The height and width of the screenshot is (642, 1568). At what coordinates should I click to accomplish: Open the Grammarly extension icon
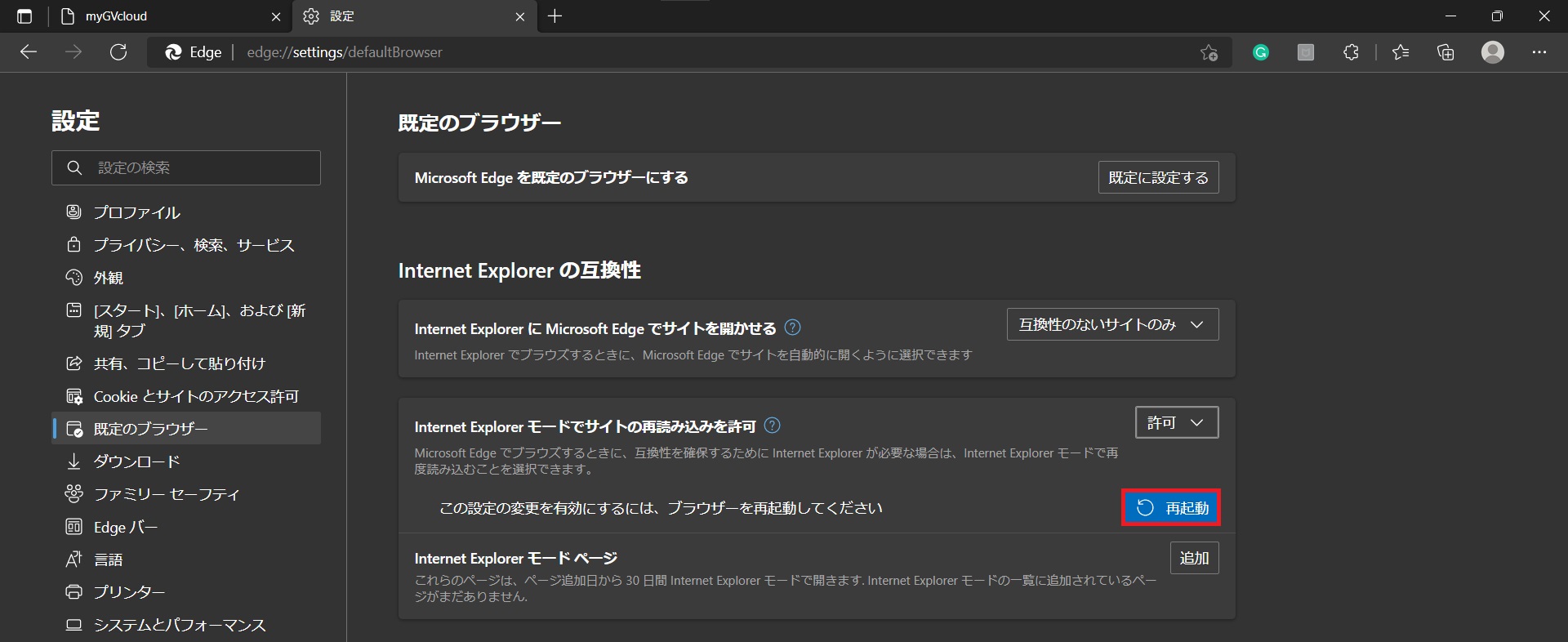1261,52
